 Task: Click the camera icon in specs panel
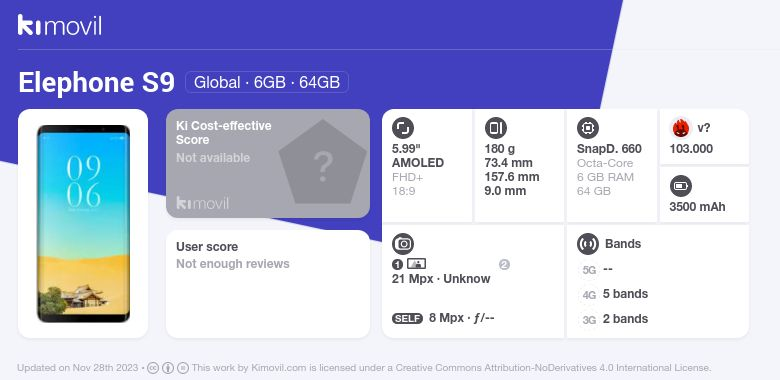coord(403,244)
